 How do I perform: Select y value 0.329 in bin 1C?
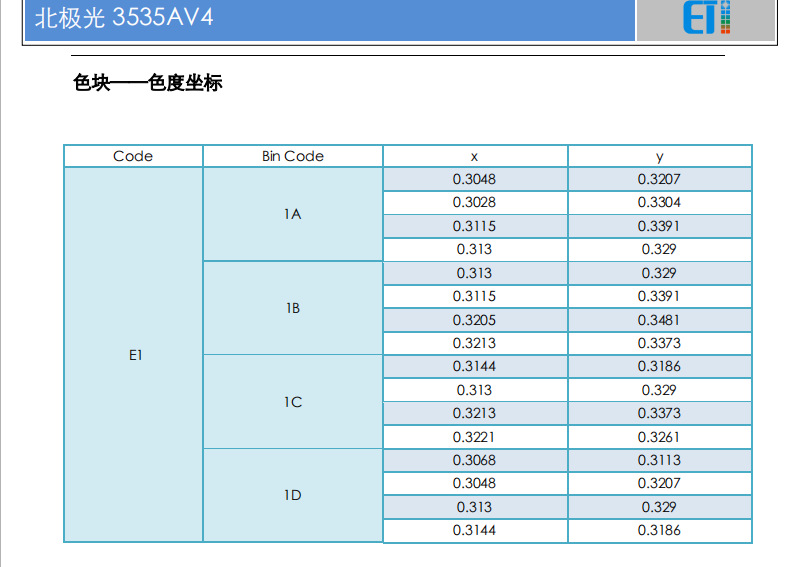(659, 390)
